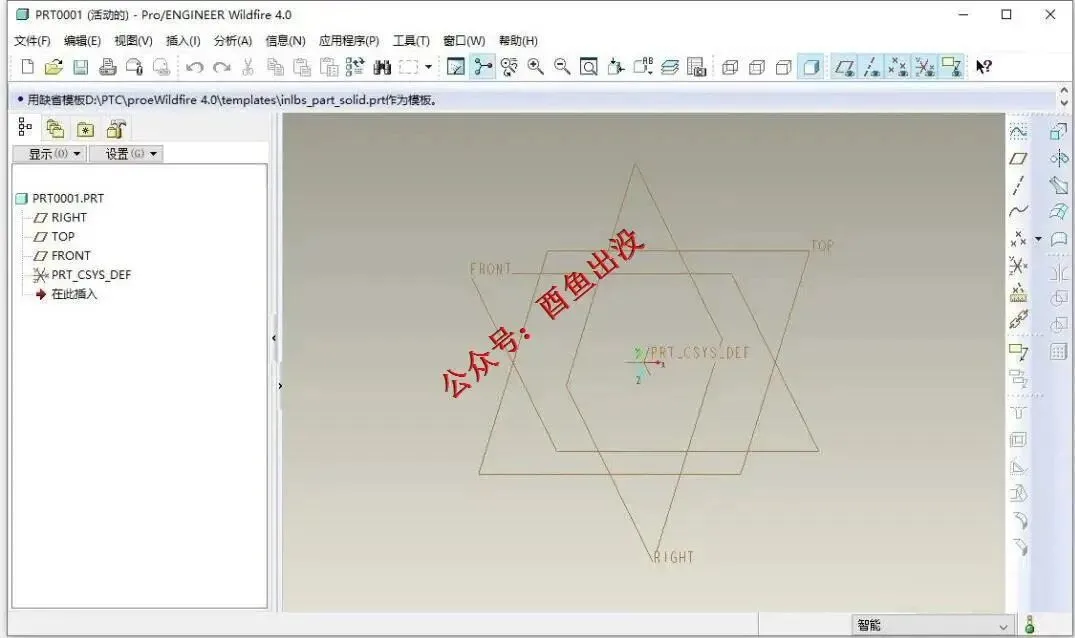This screenshot has width=1075, height=638.
Task: Open the 分析(A) menu
Action: pos(233,40)
